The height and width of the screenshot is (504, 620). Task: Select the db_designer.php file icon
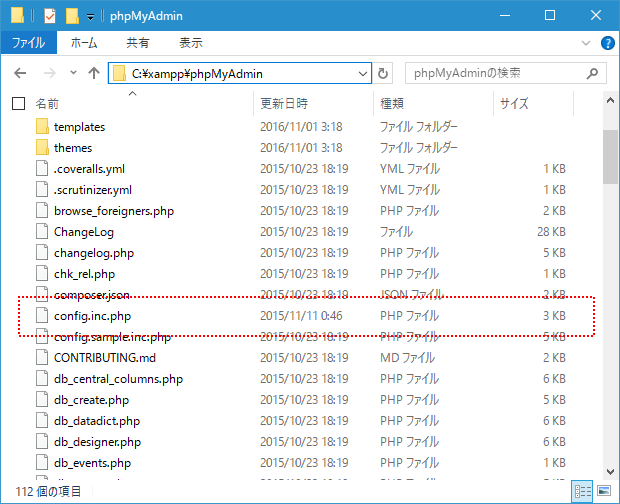(42, 442)
